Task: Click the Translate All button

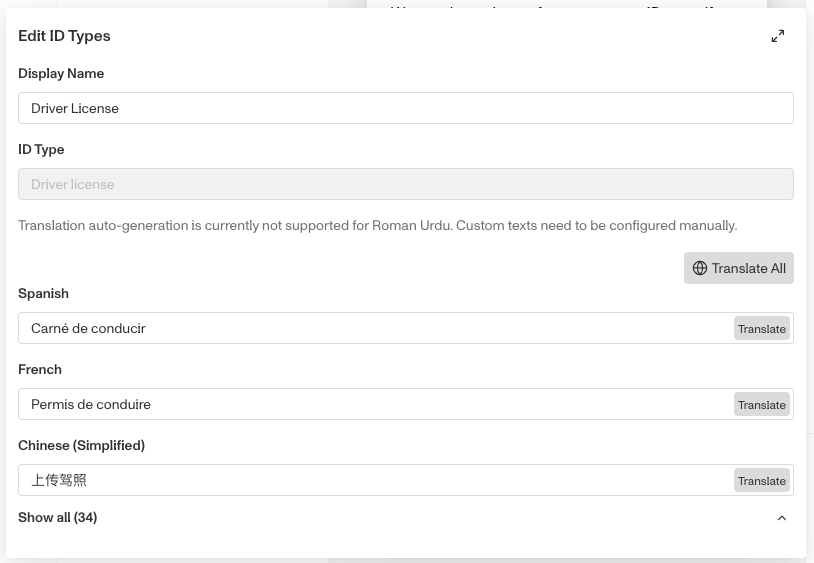Action: [x=738, y=268]
